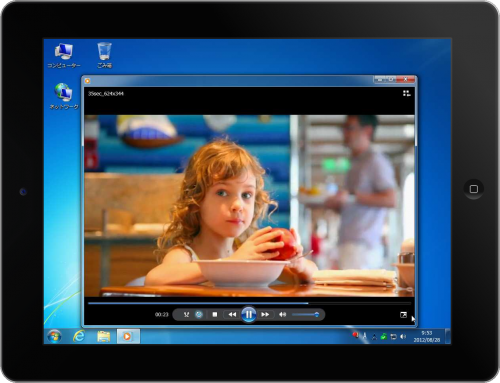Viewport: 500px width, 383px height.
Task: Enter full screen view icon
Action: 403,315
